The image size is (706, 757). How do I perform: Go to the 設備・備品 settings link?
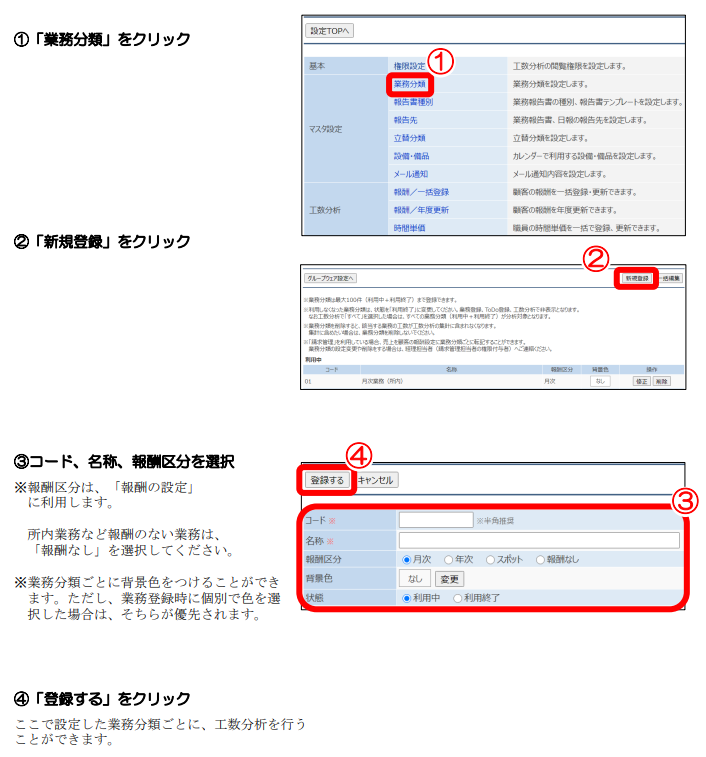click(x=413, y=156)
